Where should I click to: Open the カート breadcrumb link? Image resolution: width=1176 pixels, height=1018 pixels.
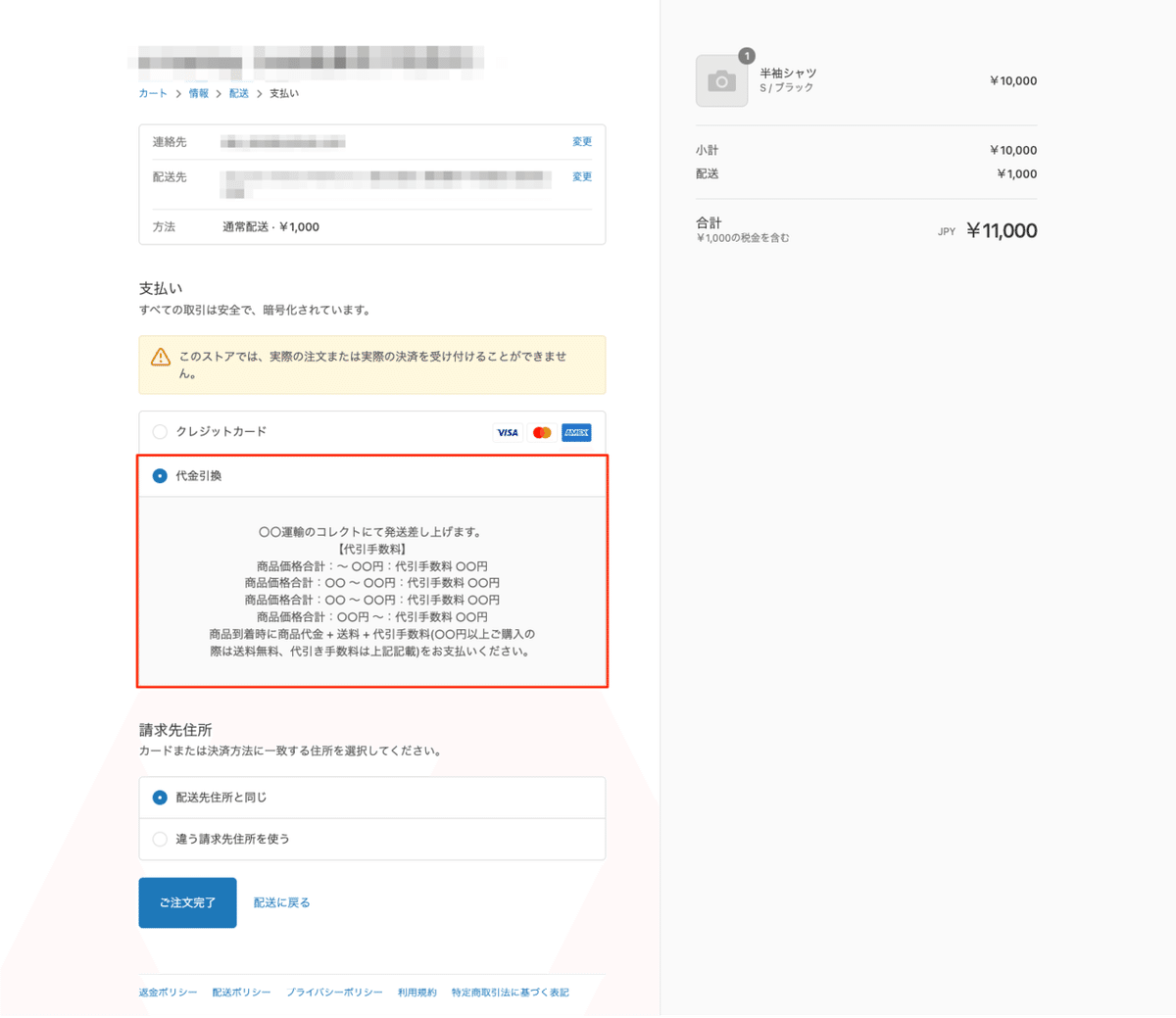[x=153, y=93]
